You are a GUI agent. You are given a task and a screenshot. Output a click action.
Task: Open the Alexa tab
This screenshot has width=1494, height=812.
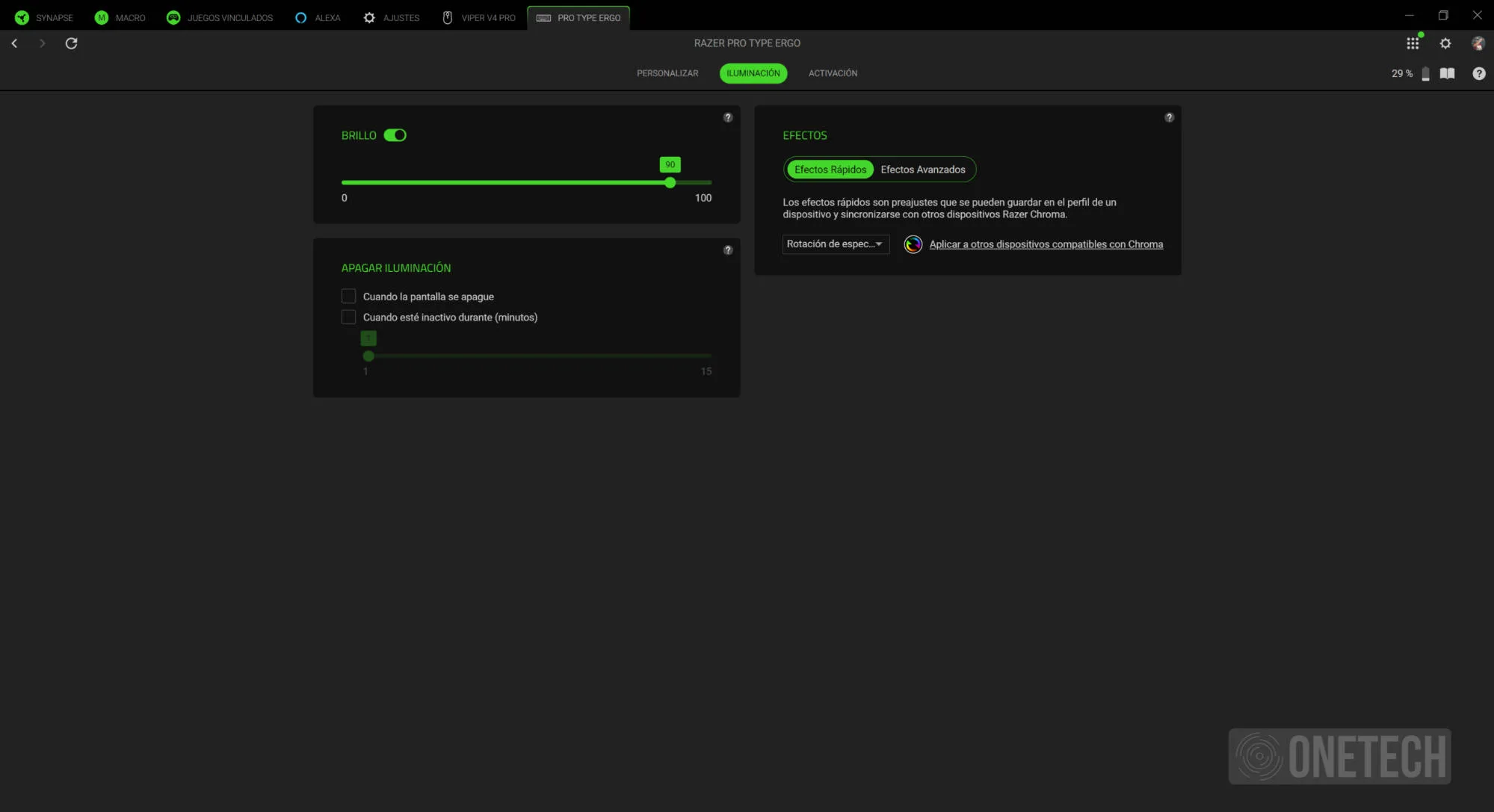click(x=318, y=17)
